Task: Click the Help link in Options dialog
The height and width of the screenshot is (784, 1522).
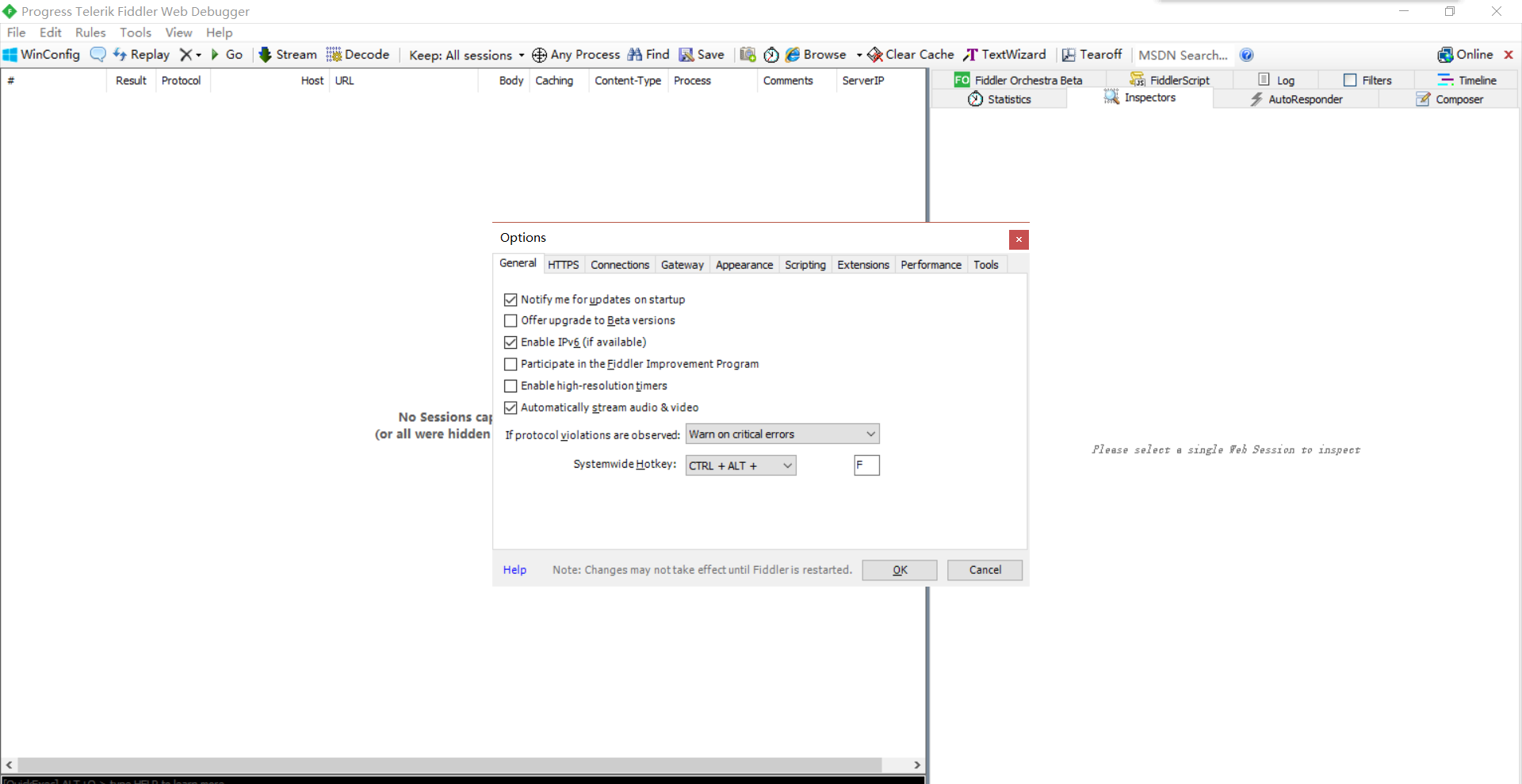Action: pos(514,570)
